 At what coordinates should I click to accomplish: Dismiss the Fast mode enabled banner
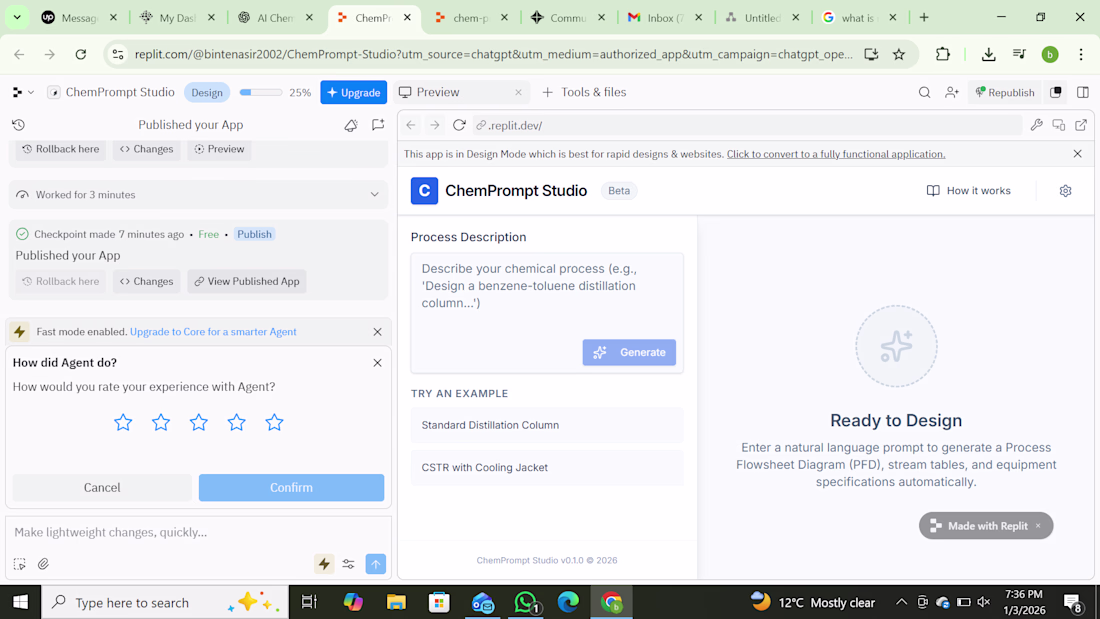tap(377, 332)
